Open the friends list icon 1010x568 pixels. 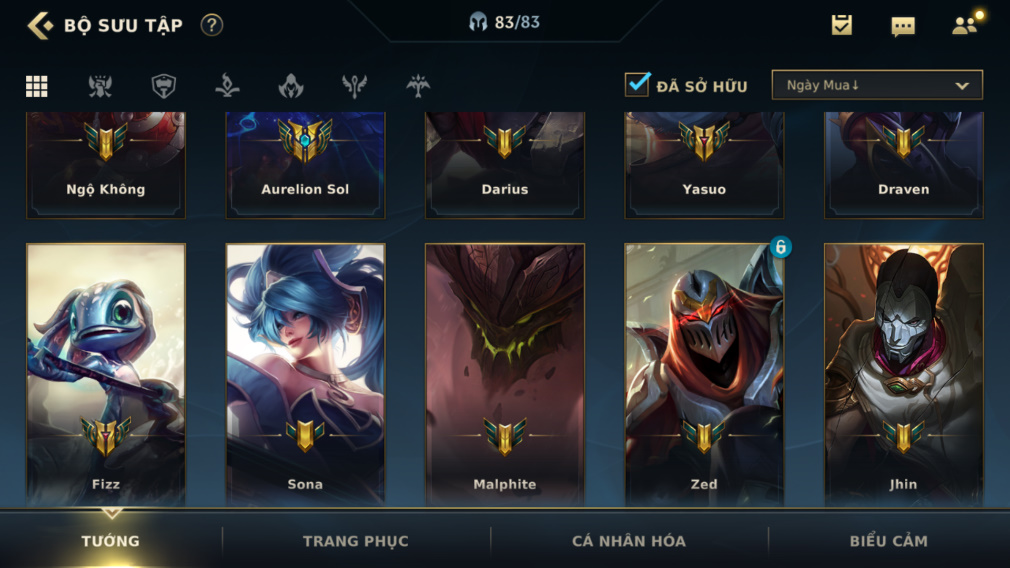pyautogui.click(x=964, y=25)
